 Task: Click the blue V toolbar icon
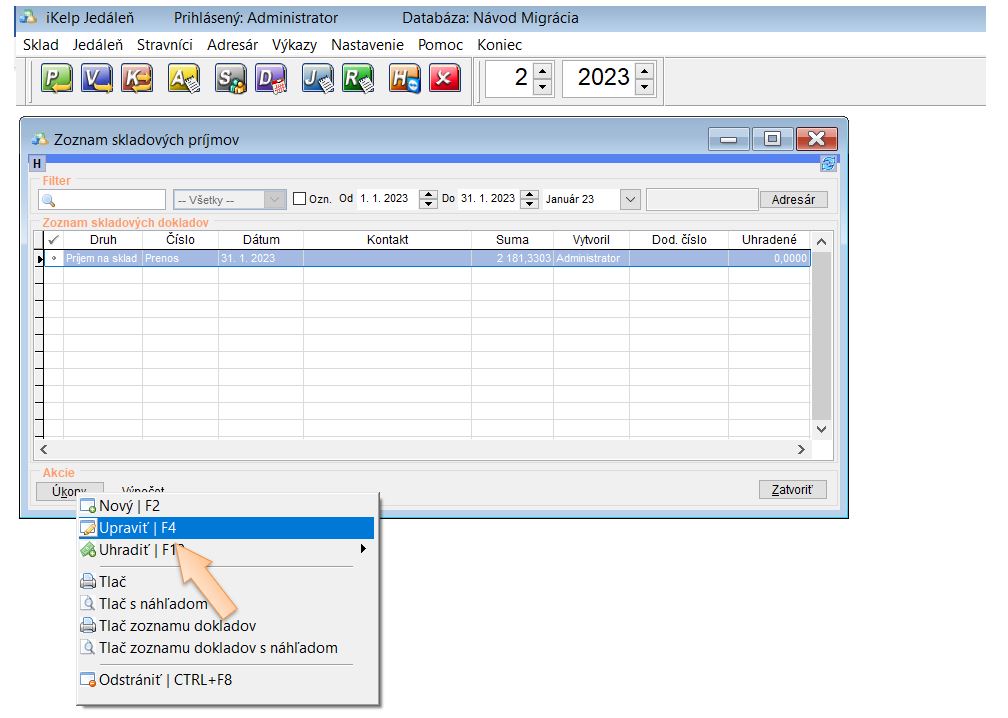[x=96, y=78]
